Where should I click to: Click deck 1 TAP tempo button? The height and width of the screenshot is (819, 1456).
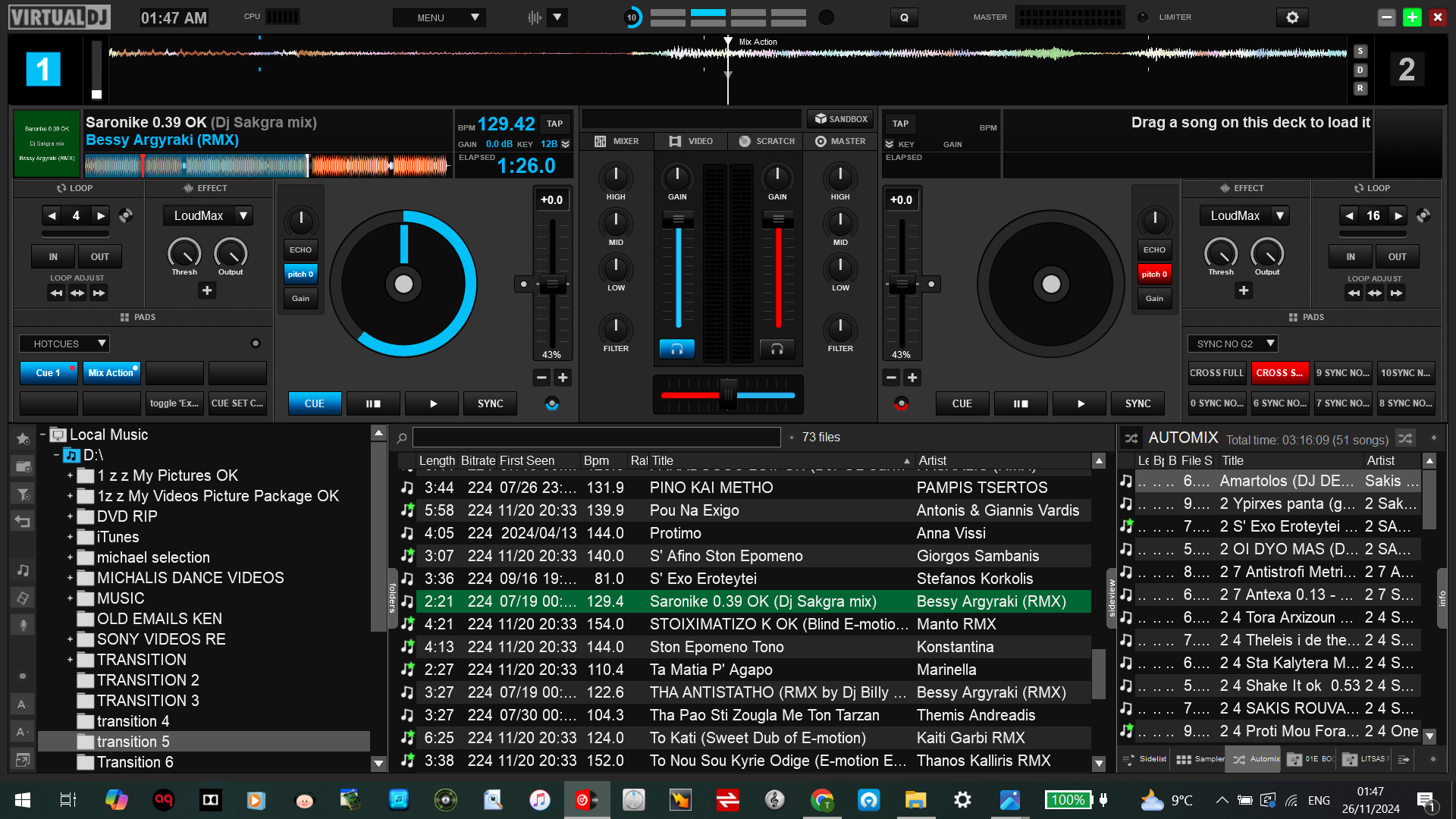[x=555, y=124]
